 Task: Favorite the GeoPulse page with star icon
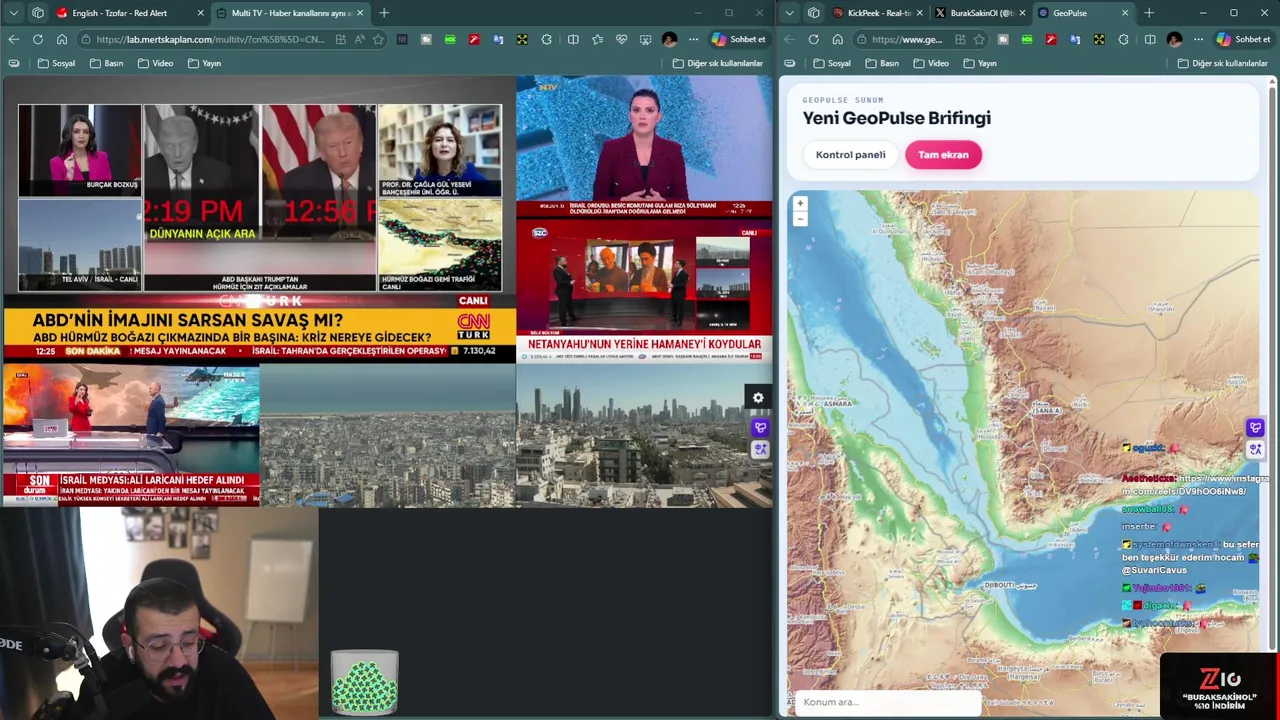click(x=979, y=39)
